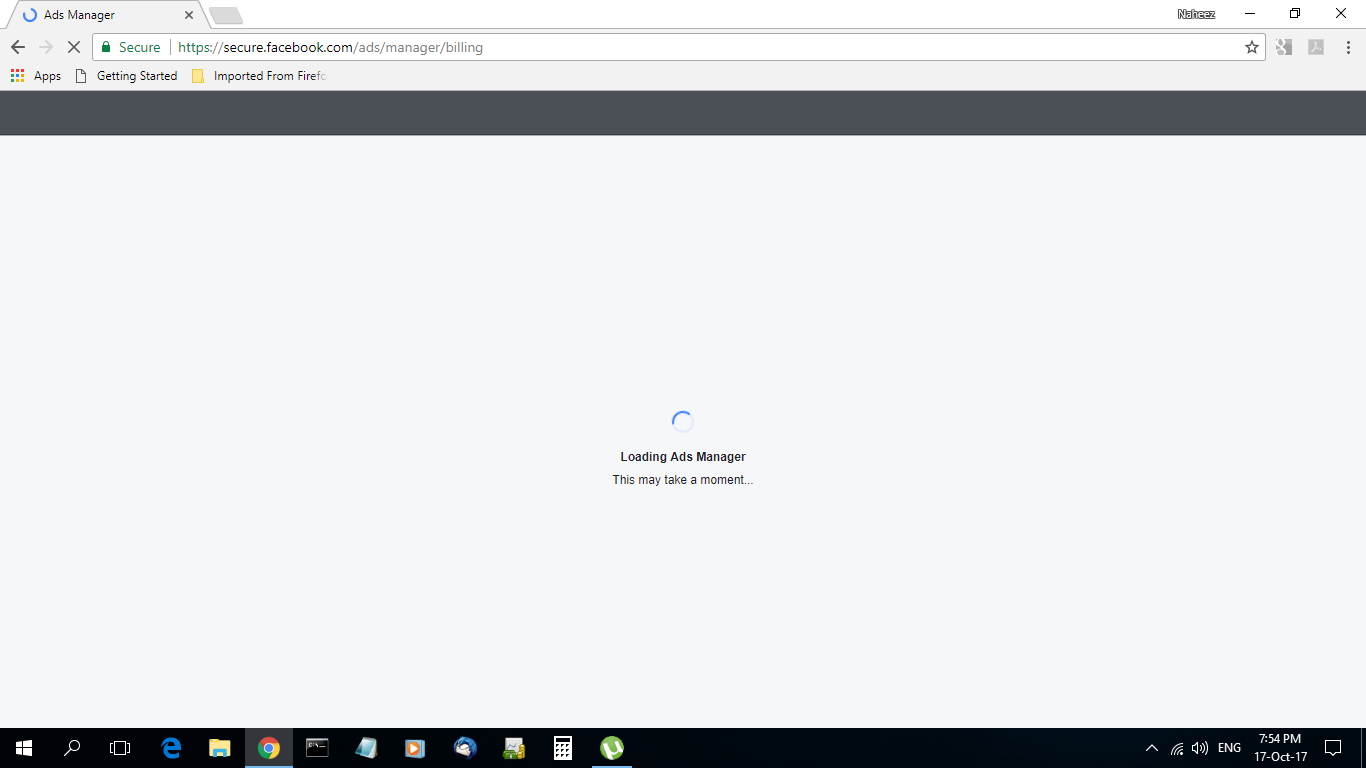Open the Action Center notifications icon

click(1333, 748)
